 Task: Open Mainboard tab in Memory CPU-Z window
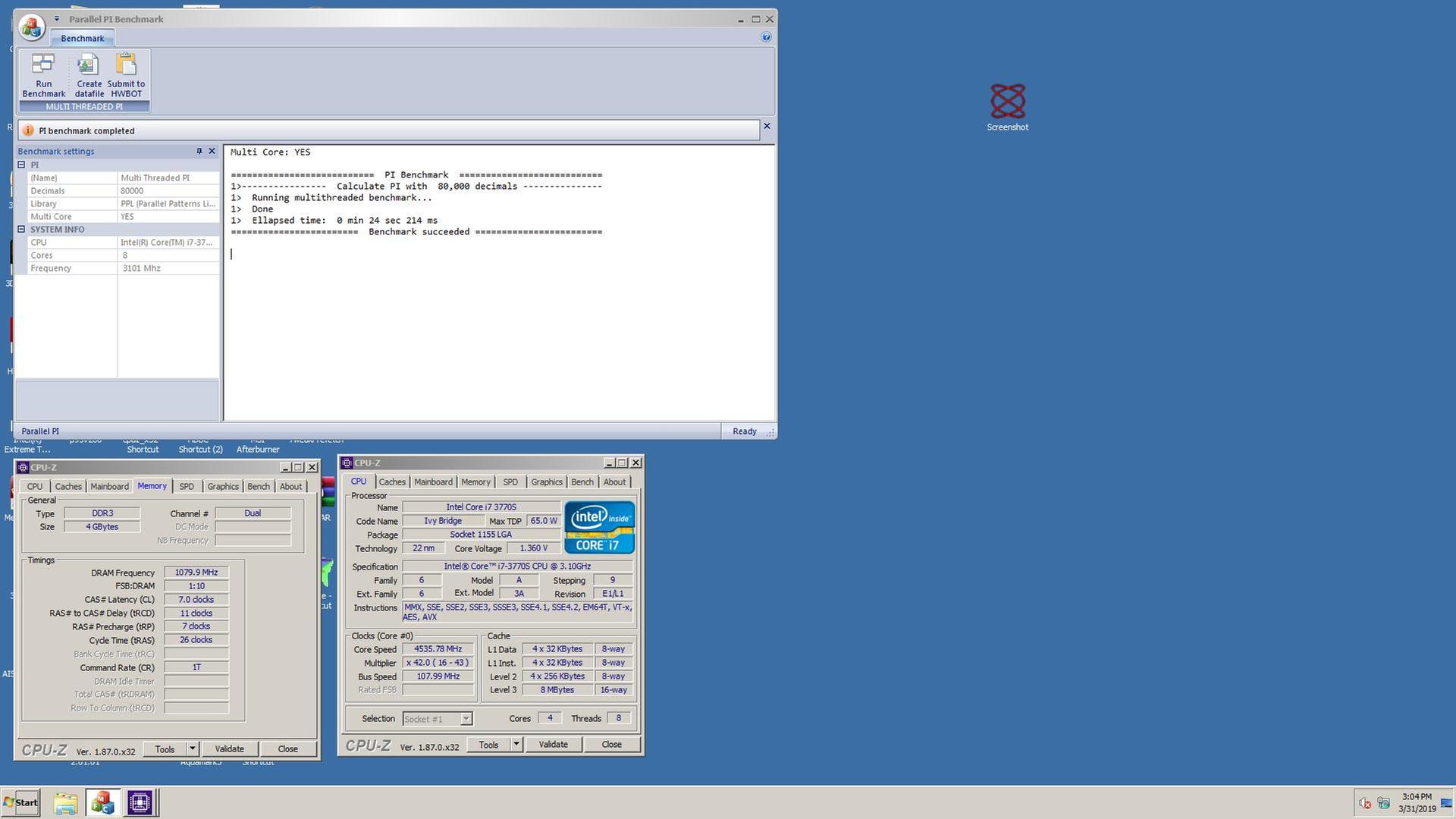[x=109, y=487]
